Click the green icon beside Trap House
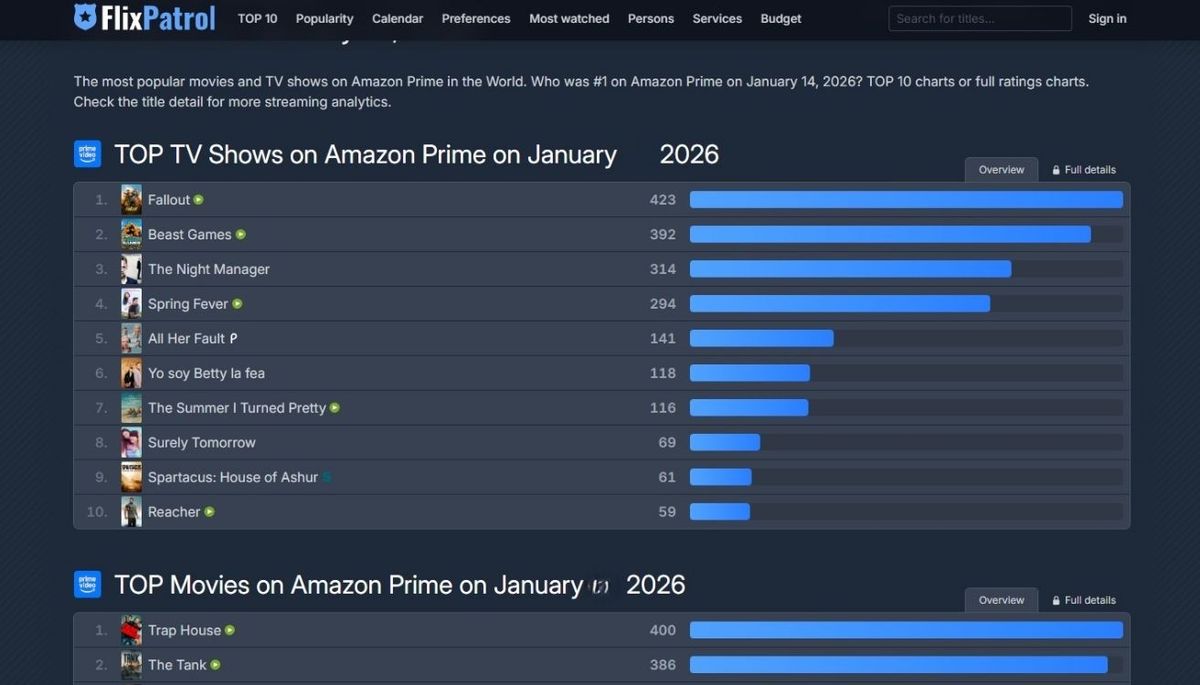 point(230,631)
